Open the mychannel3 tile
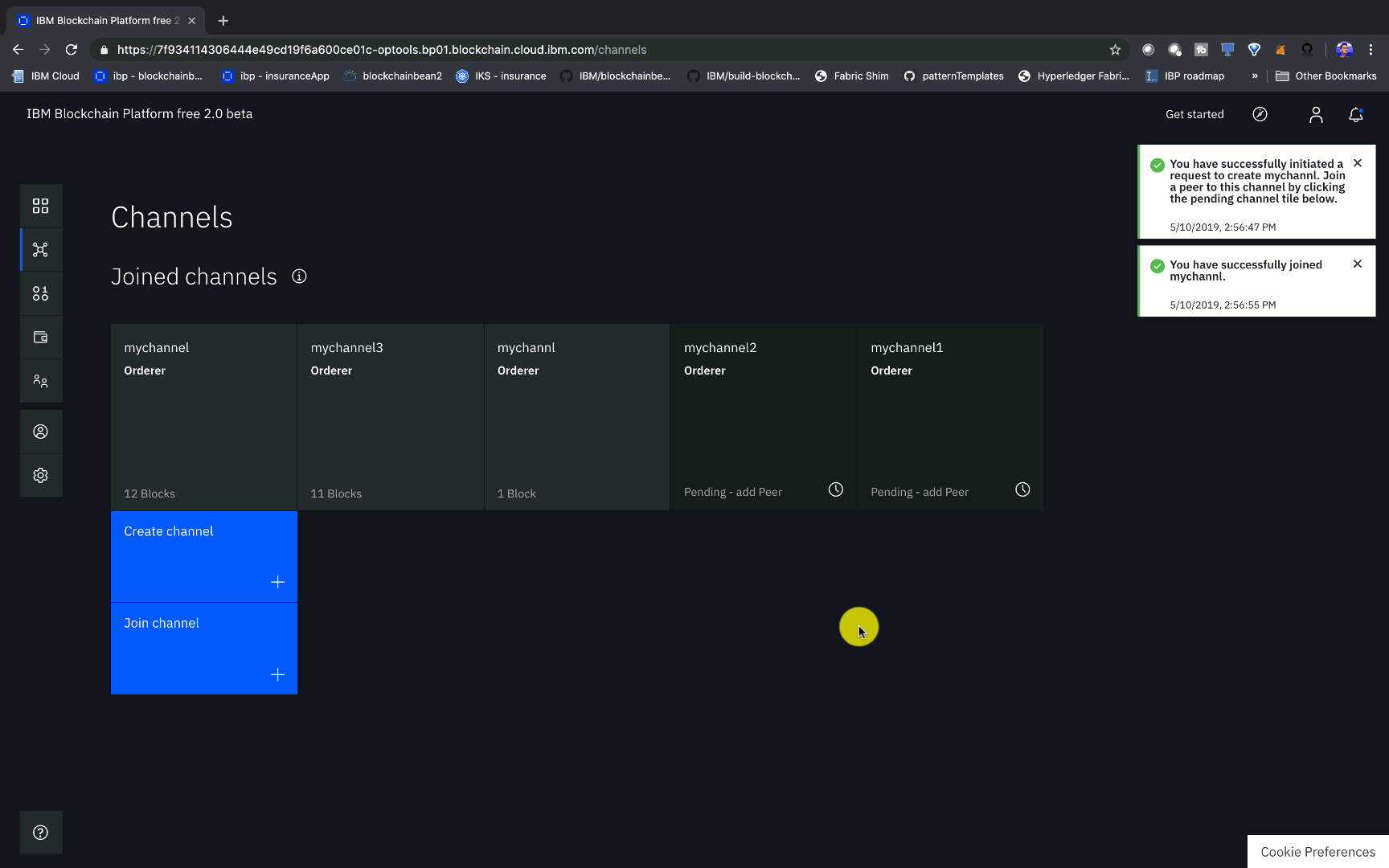The height and width of the screenshot is (868, 1389). coord(391,417)
